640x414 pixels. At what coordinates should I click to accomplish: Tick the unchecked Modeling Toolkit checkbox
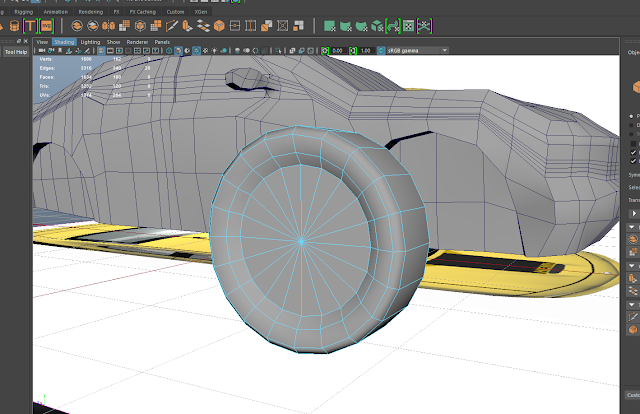pos(633,144)
